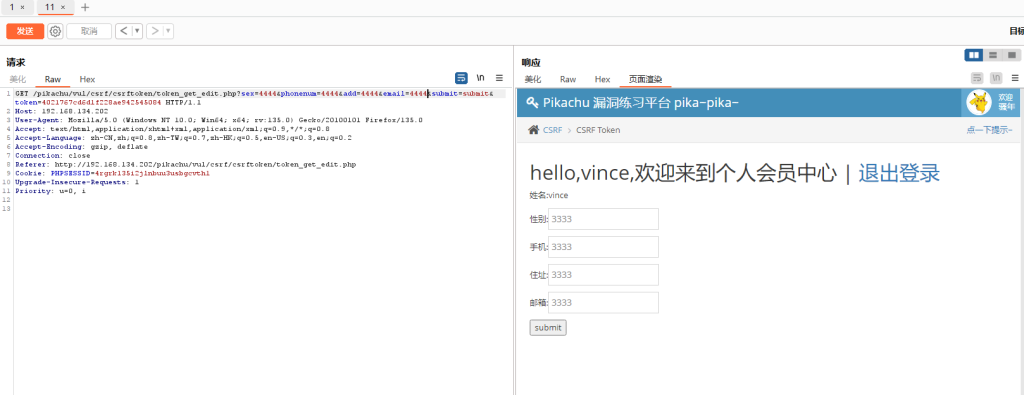Expand the history back dropdown arrow

[x=137, y=31]
